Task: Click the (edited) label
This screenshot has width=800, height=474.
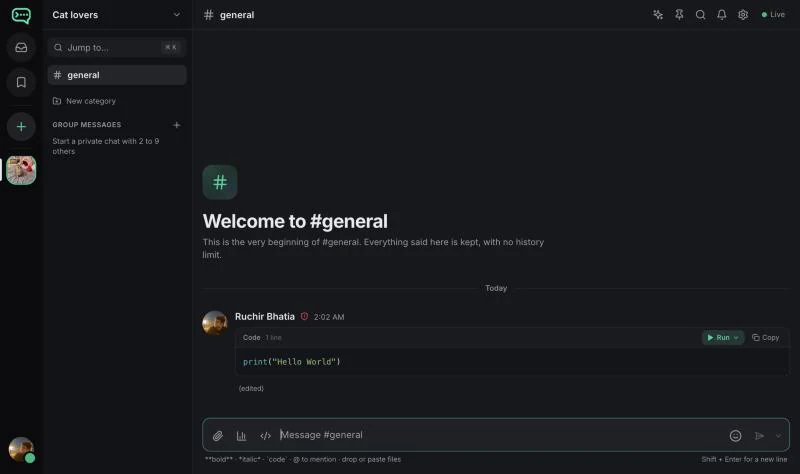Action: [251, 388]
